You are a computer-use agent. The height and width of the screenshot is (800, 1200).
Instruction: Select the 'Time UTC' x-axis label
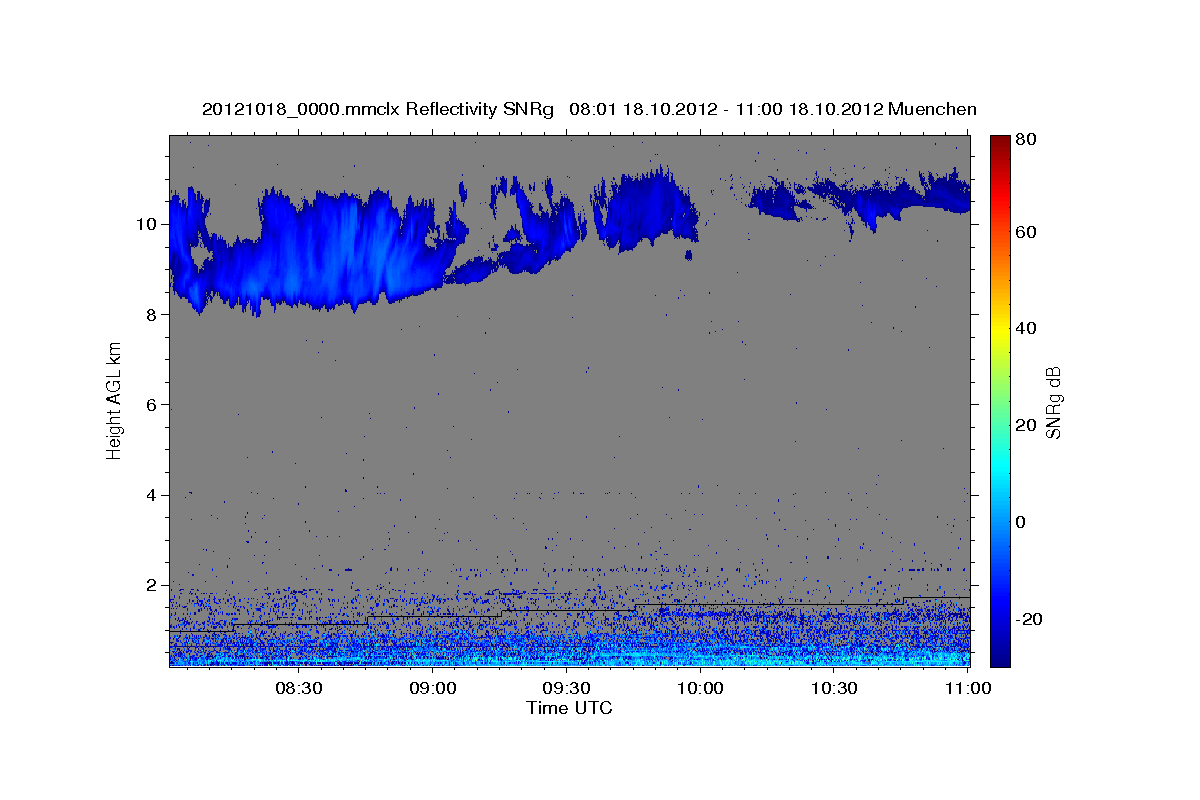[569, 708]
